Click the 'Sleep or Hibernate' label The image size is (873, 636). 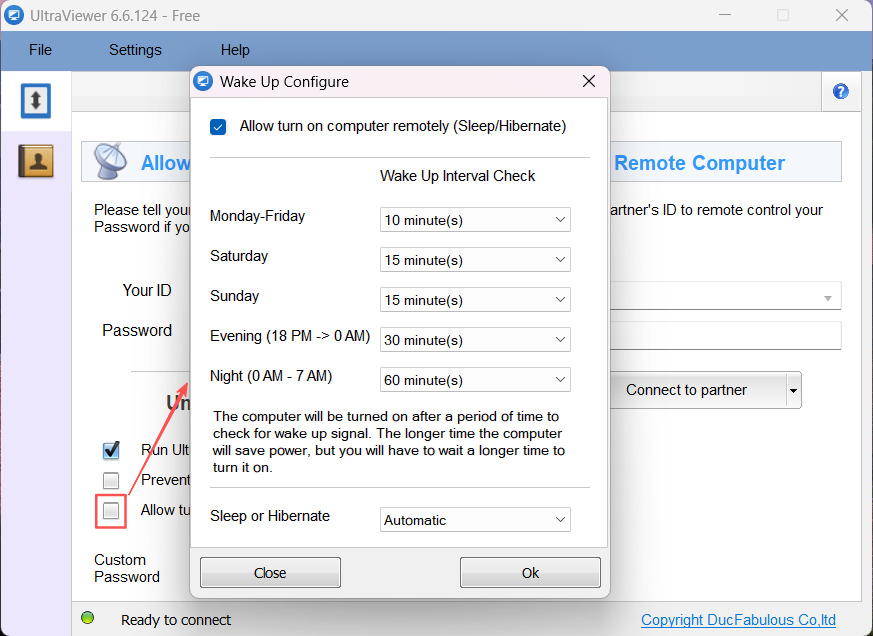[270, 516]
